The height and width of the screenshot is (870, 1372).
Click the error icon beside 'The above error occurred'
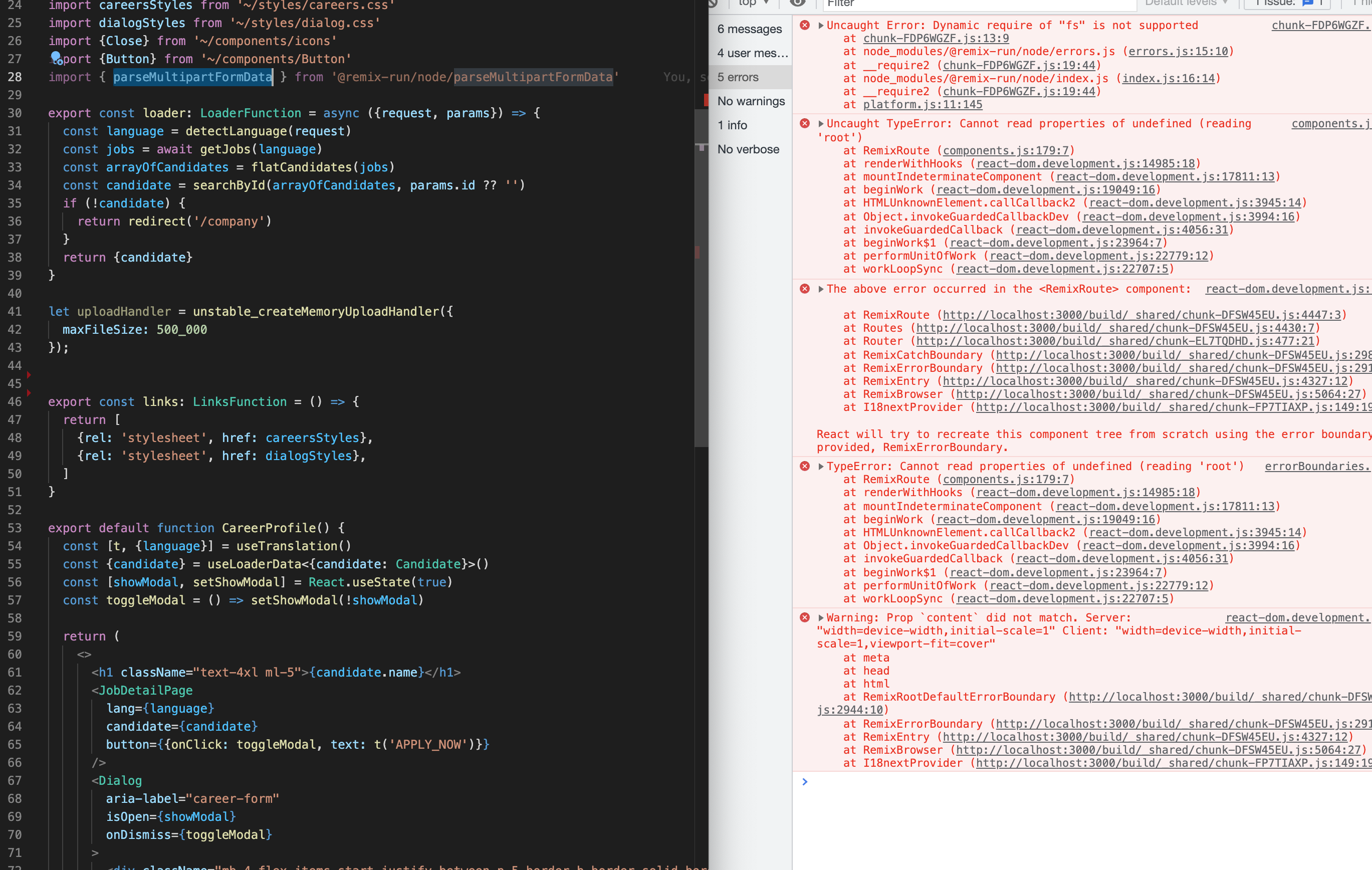pyautogui.click(x=805, y=289)
